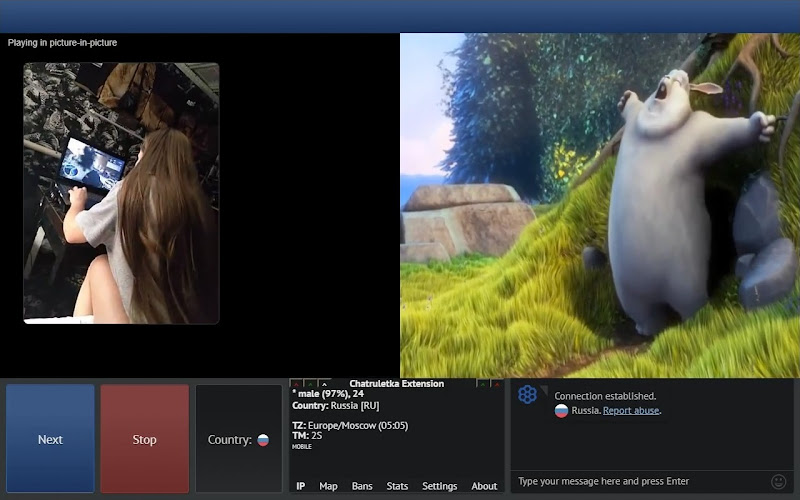Open the emoji smiley picker
The image size is (800, 500).
pos(779,481)
